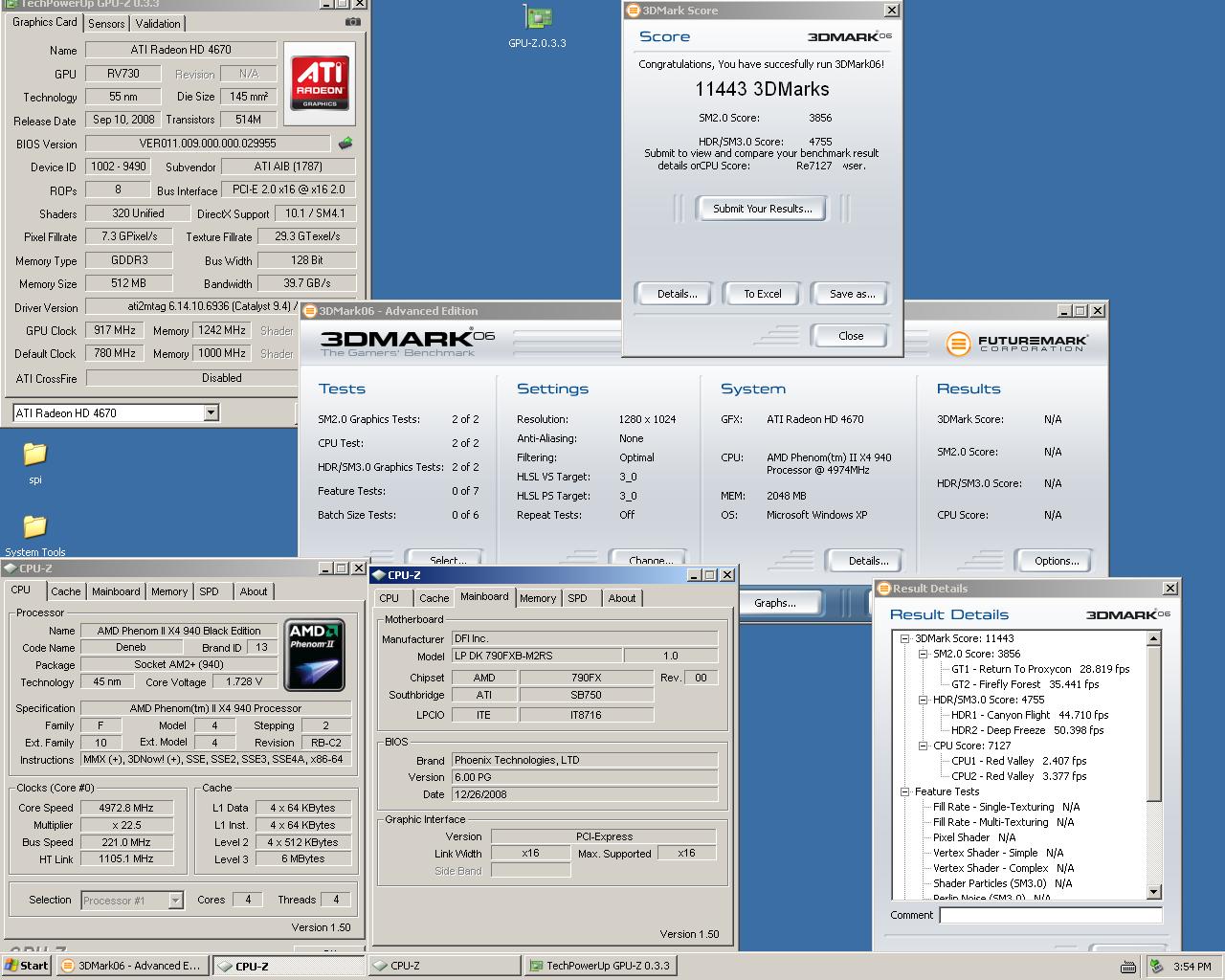Viewport: 1225px width, 980px height.
Task: Open the Processor #1 selection dropdown
Action: [175, 901]
